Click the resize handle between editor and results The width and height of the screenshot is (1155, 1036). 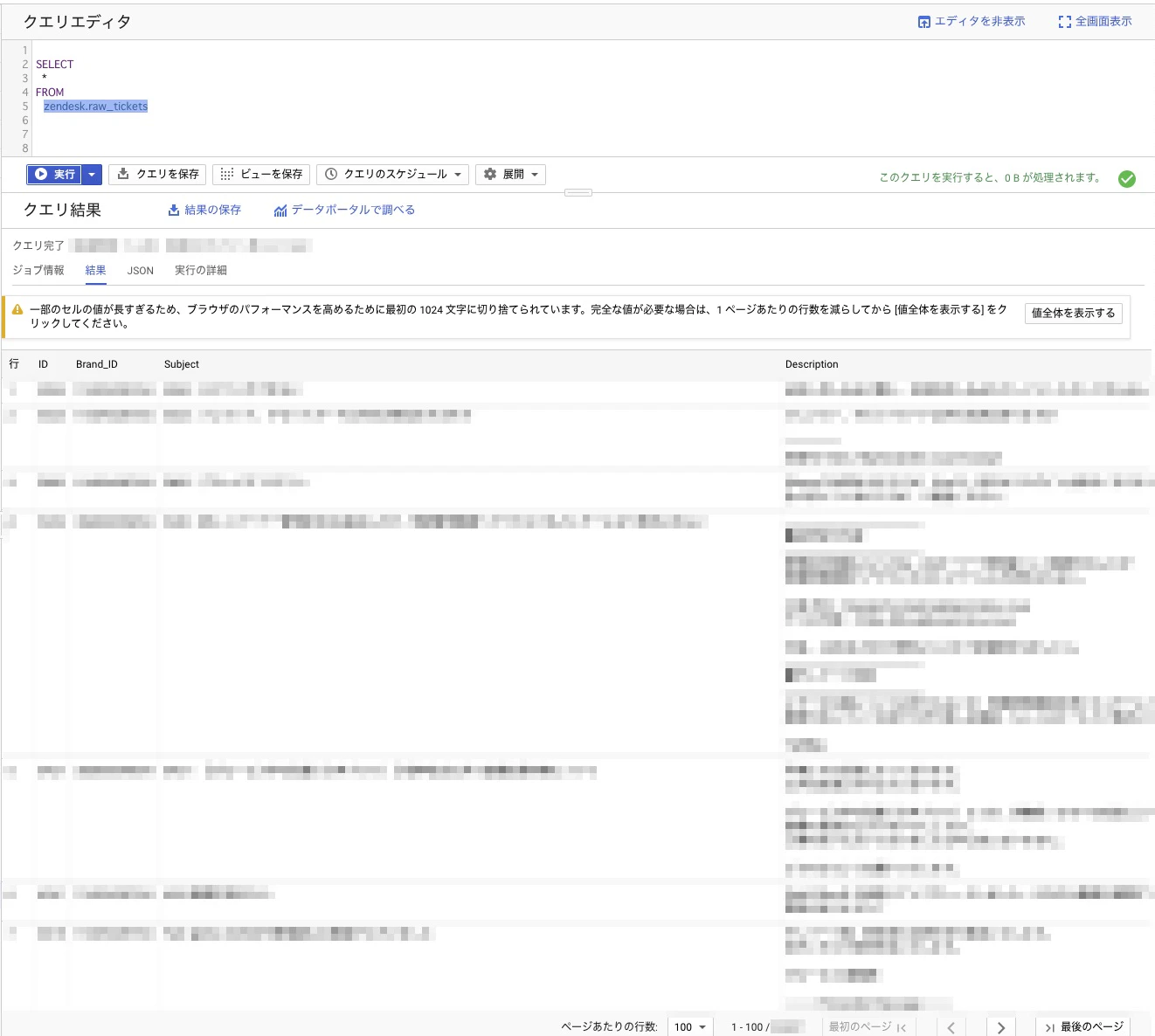[578, 192]
